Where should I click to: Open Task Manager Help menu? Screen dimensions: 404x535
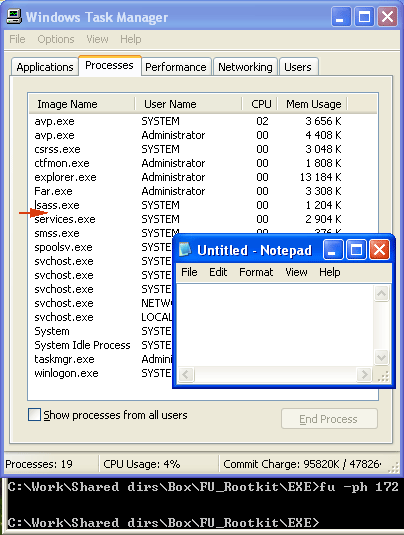(131, 39)
